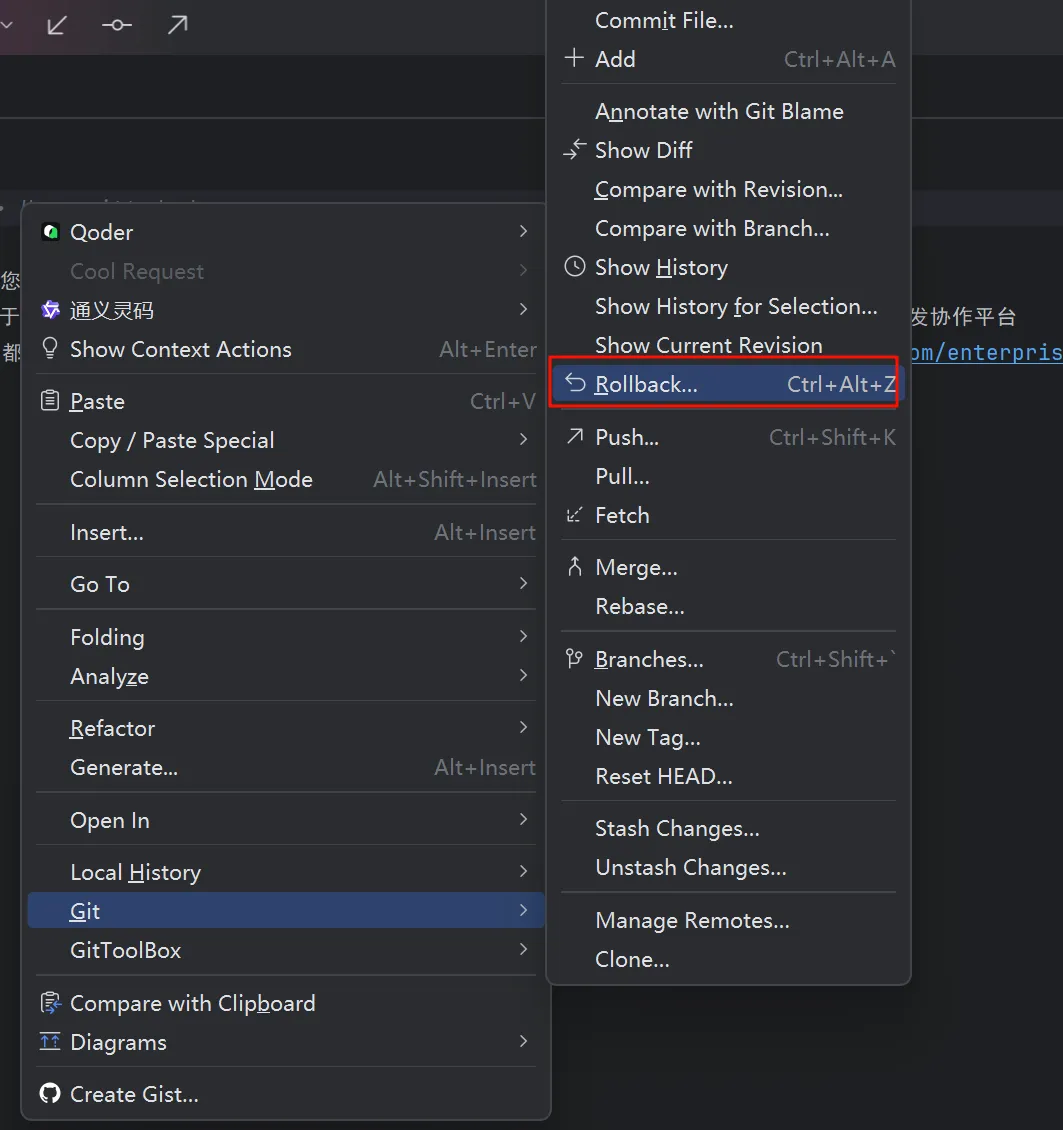Click the Commit node icon in the toolbar
The height and width of the screenshot is (1130, 1063).
pyautogui.click(x=117, y=25)
